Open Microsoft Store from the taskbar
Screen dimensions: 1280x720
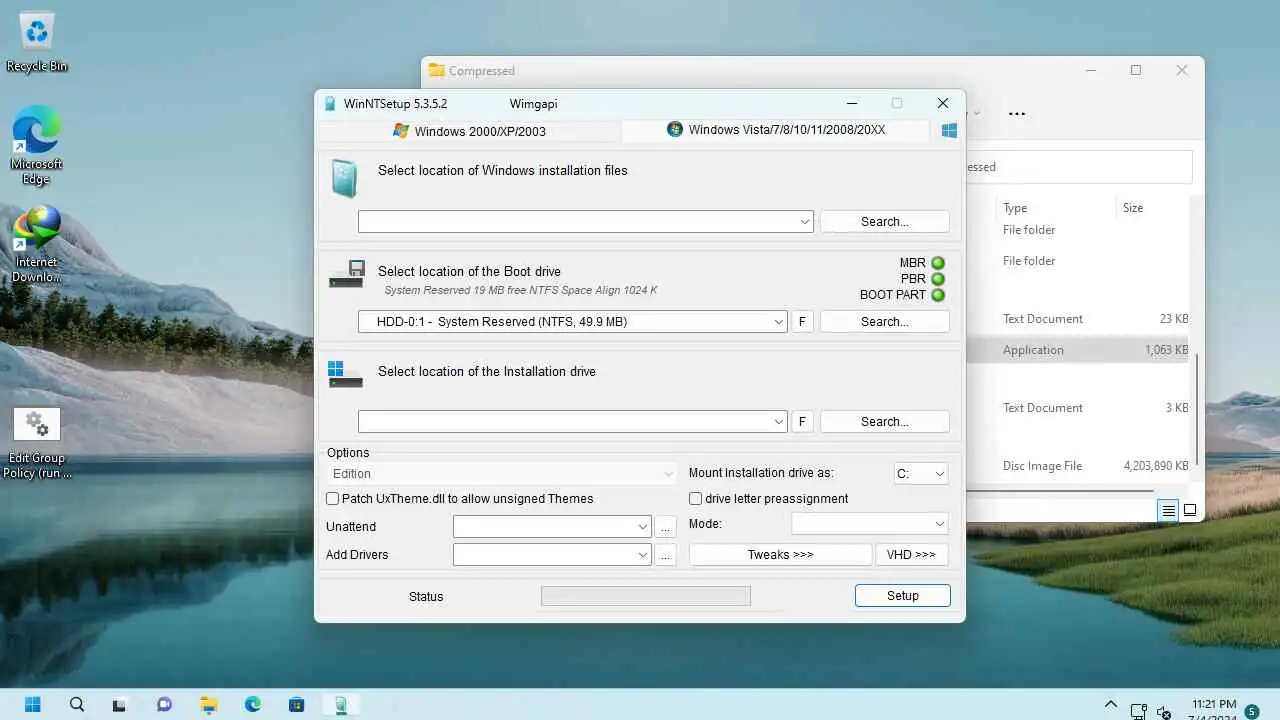296,704
